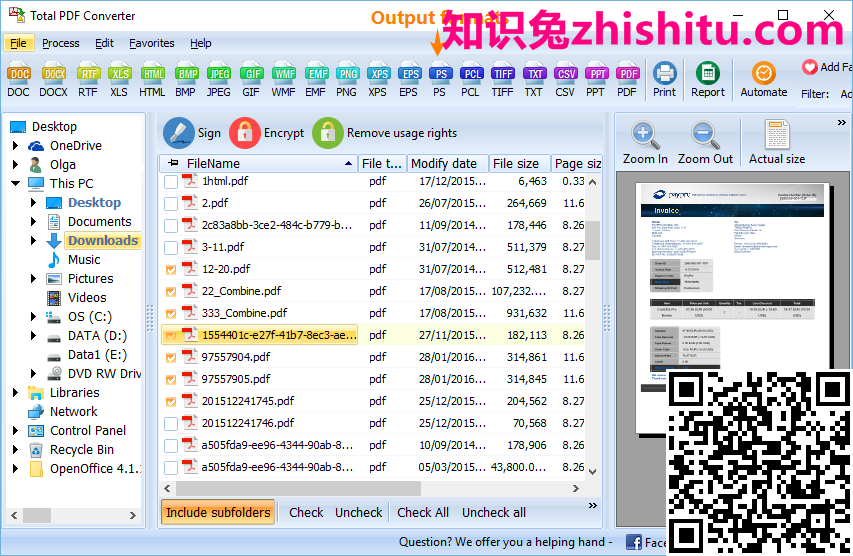
Task: Sort the list by FileName column
Action: [x=259, y=164]
